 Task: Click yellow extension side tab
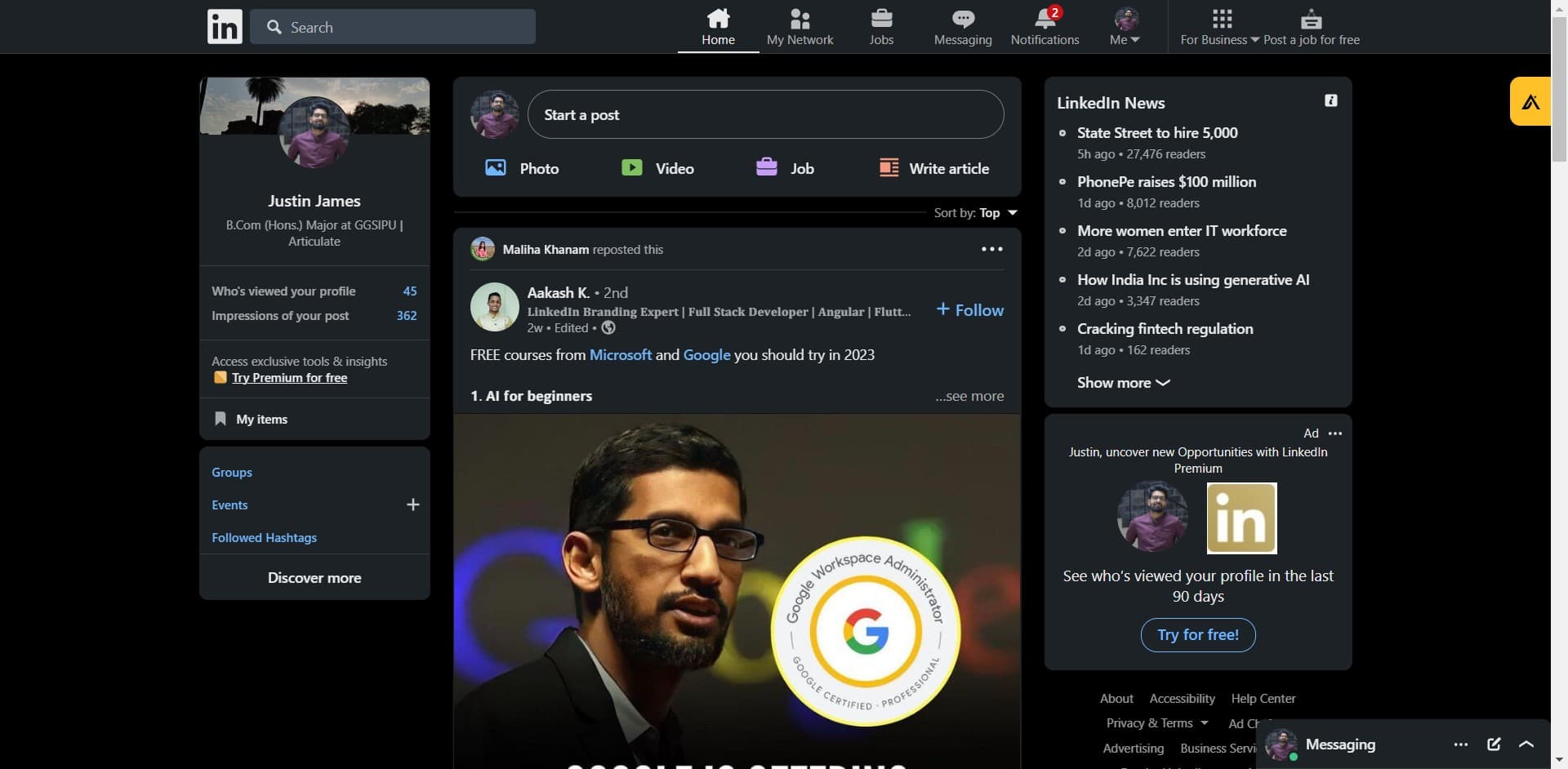coord(1530,101)
